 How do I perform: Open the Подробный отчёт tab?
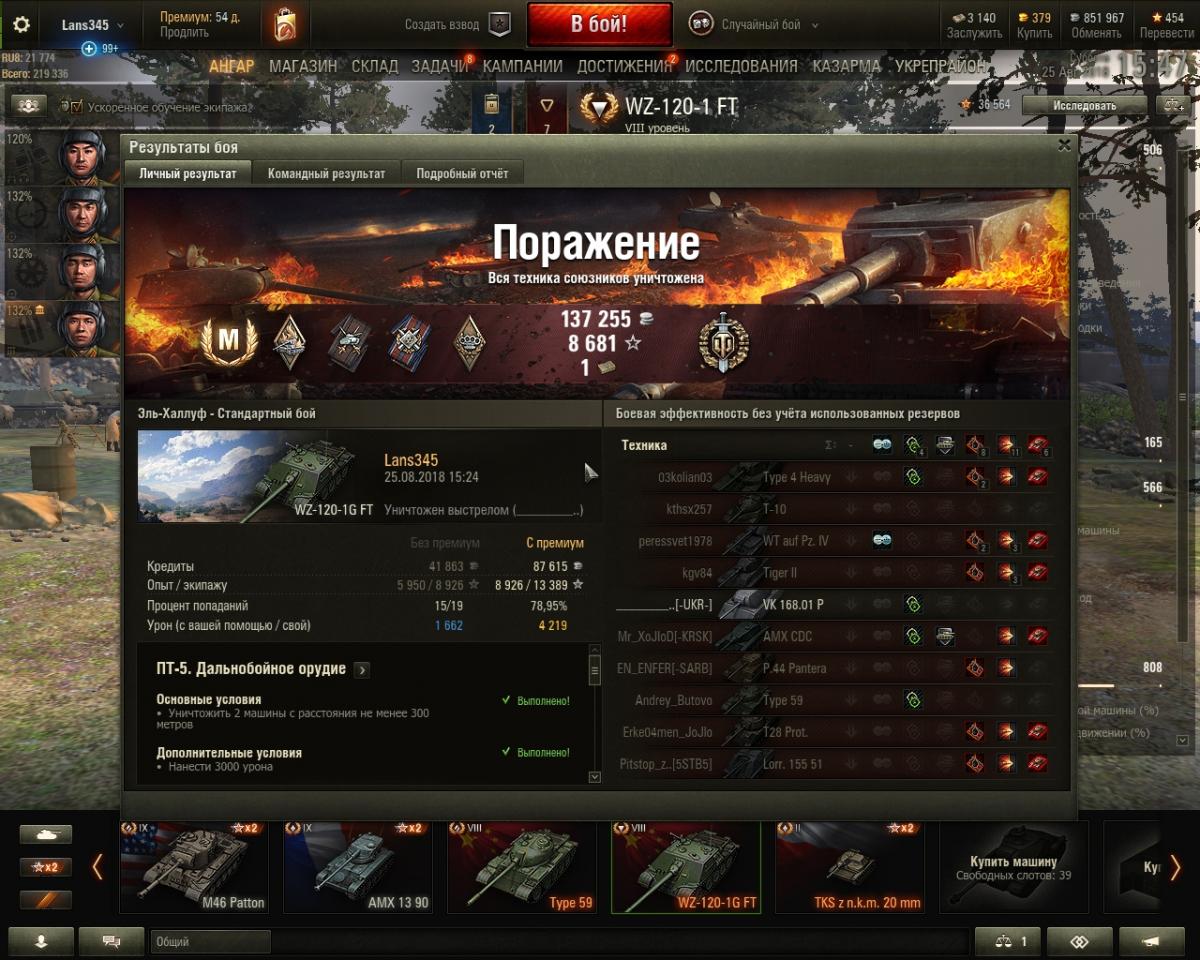[462, 174]
